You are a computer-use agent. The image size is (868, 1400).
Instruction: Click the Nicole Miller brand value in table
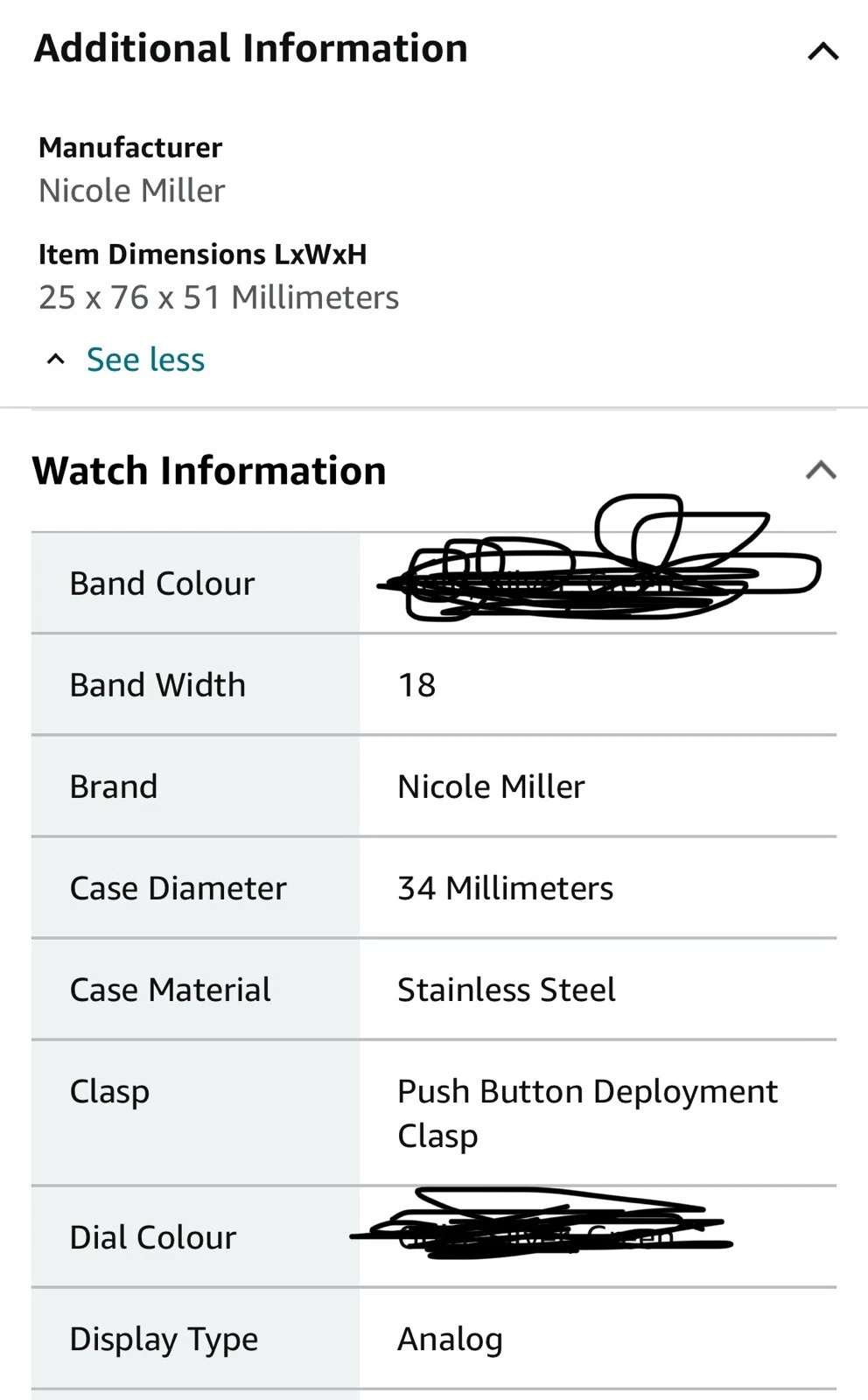tap(491, 787)
